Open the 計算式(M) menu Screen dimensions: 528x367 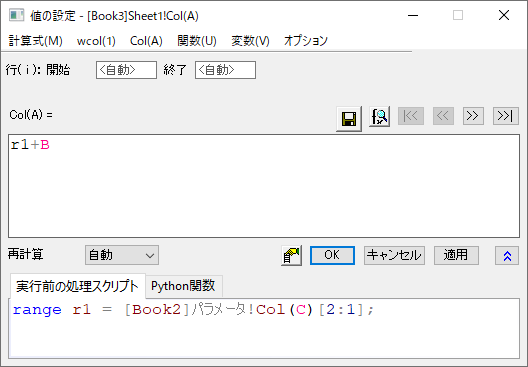(x=36, y=41)
